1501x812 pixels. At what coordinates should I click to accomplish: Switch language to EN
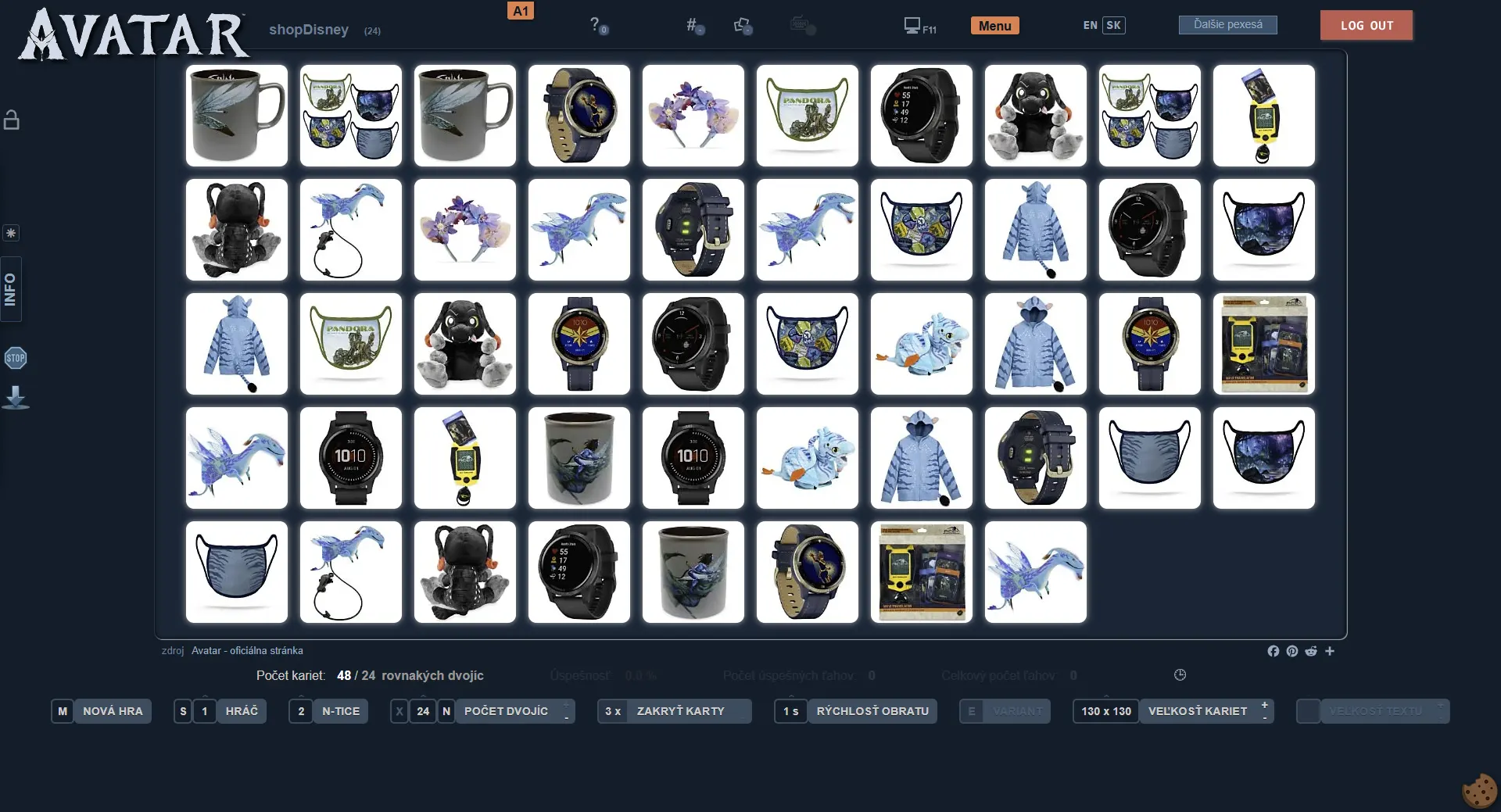(1090, 25)
